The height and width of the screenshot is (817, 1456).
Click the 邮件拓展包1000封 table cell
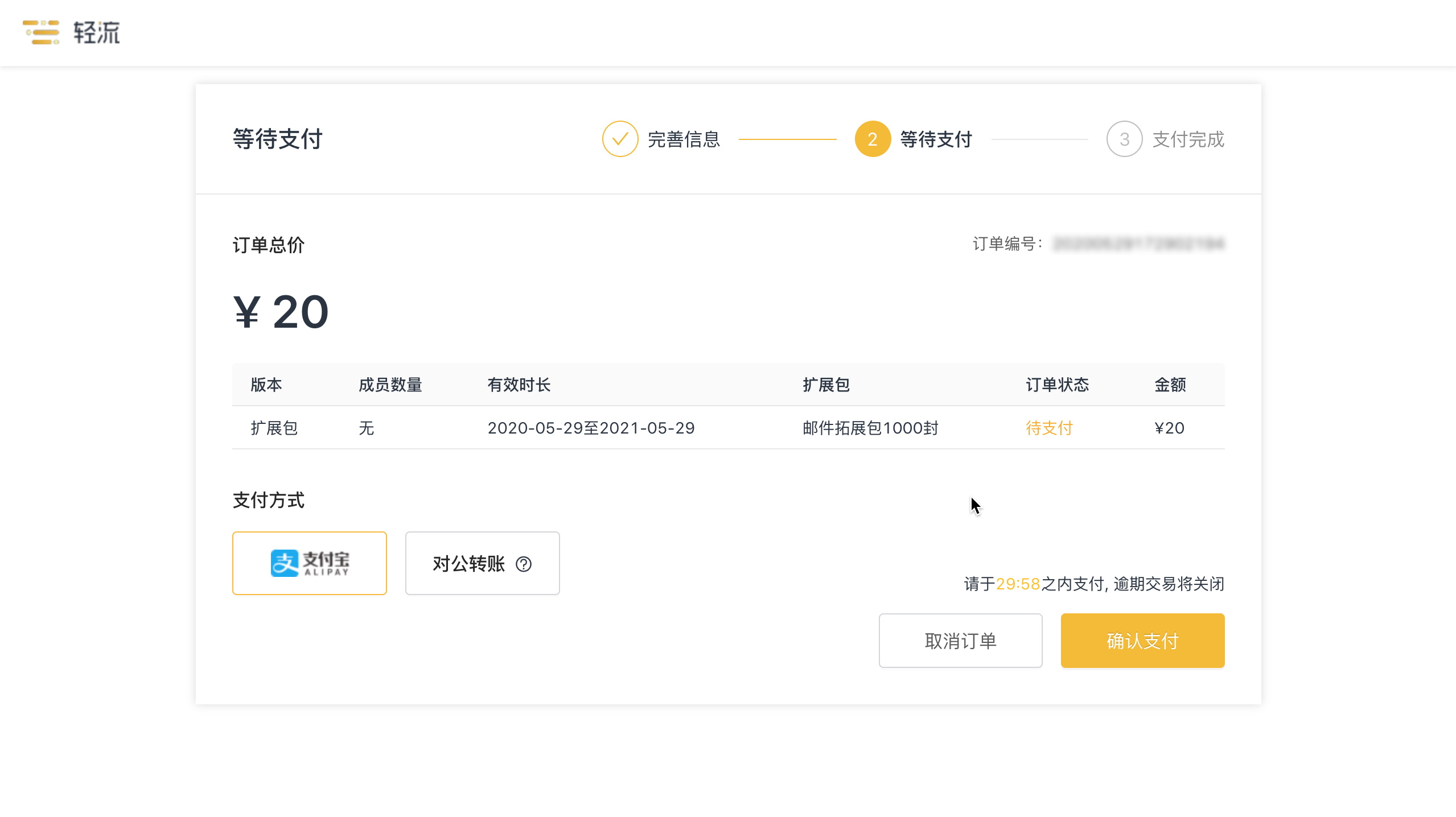tap(870, 428)
